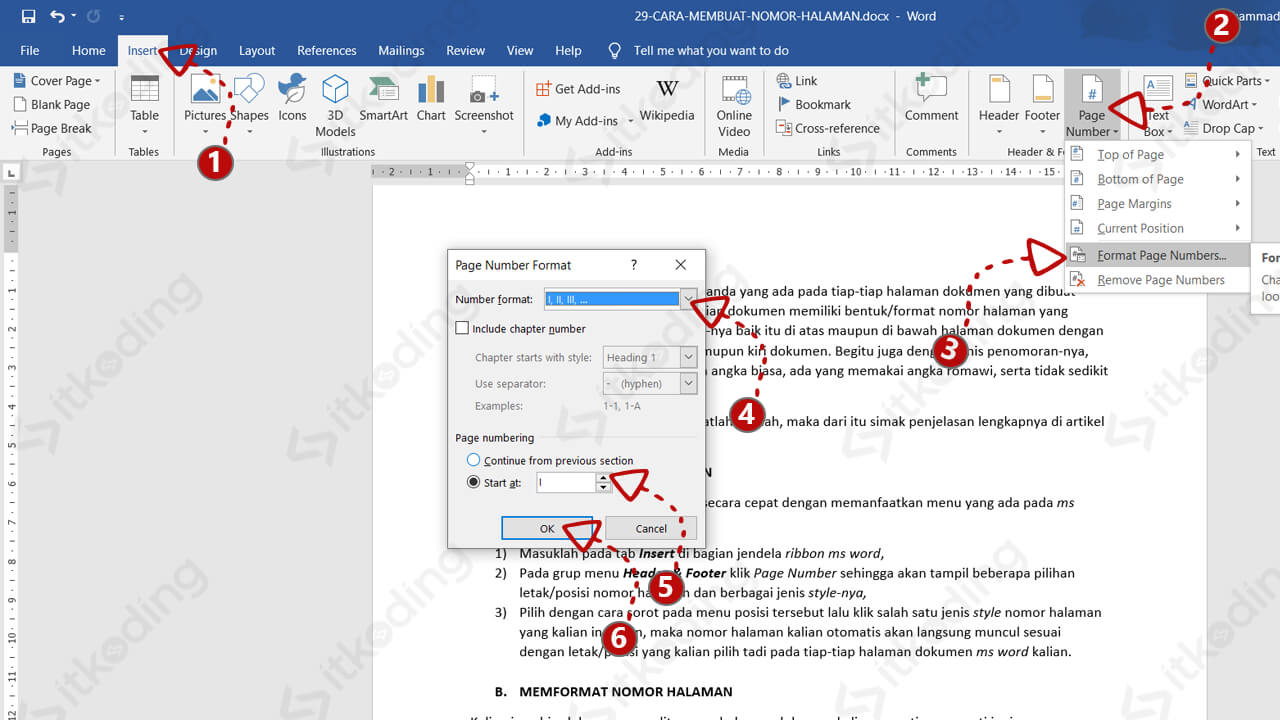1280x720 pixels.
Task: Insert 3D Models
Action: click(335, 104)
